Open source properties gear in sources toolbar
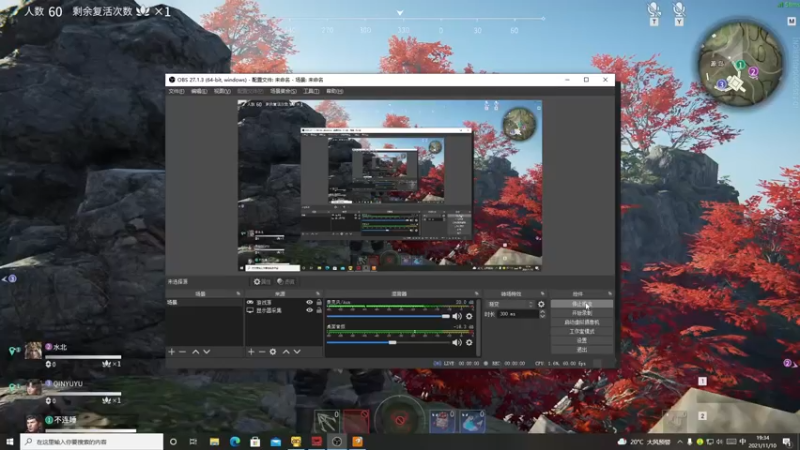 tap(273, 352)
